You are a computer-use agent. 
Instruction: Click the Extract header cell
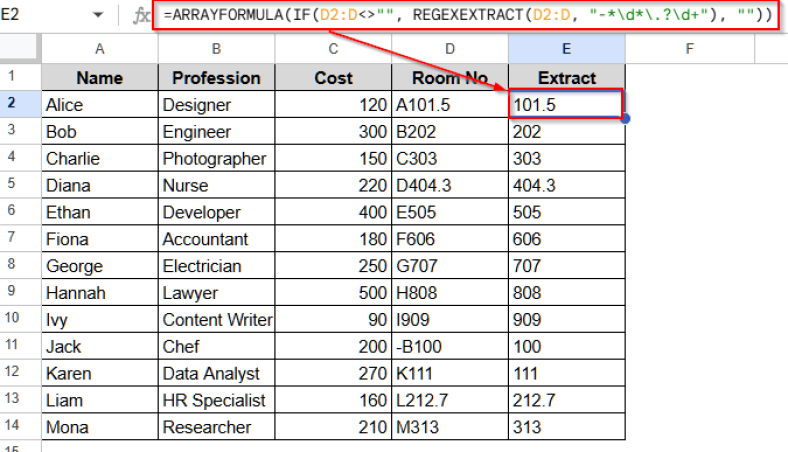[x=566, y=77]
